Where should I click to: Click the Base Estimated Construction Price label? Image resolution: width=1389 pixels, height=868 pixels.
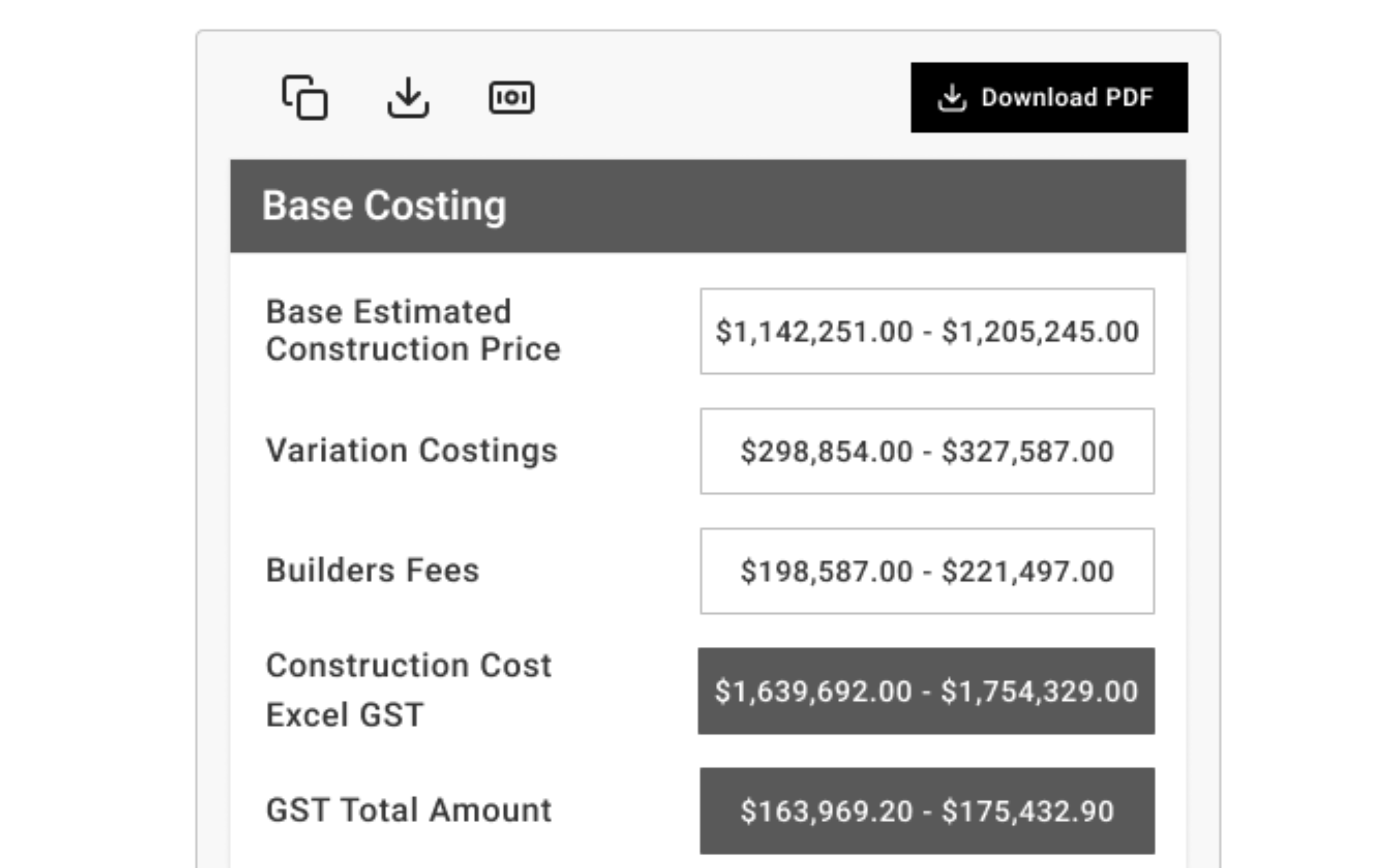tap(413, 331)
